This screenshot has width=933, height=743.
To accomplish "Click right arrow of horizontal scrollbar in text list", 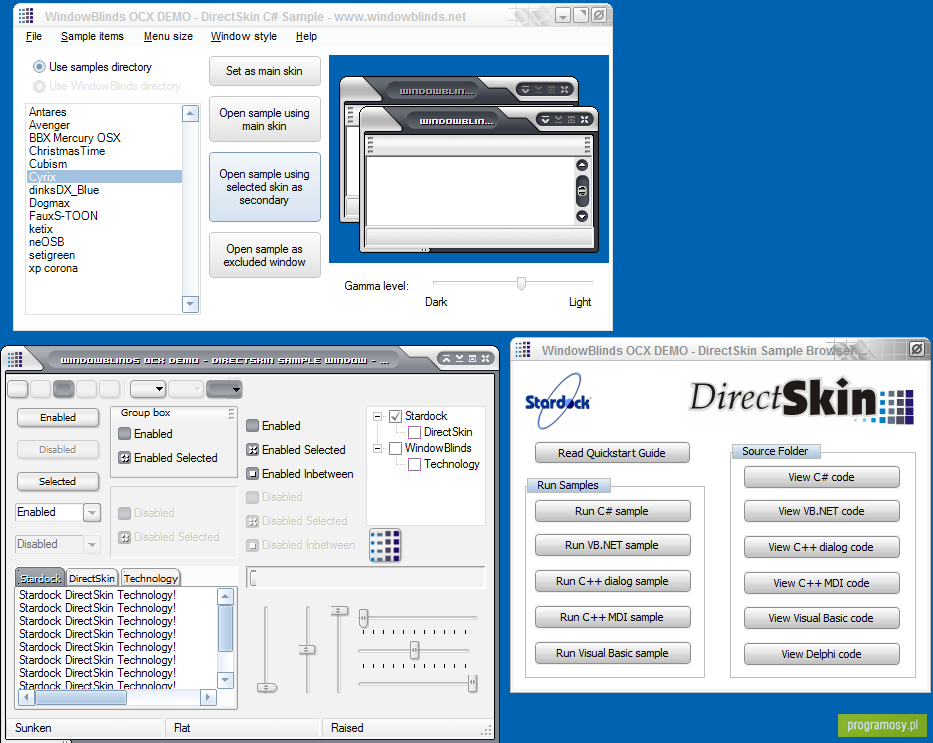I will [208, 697].
